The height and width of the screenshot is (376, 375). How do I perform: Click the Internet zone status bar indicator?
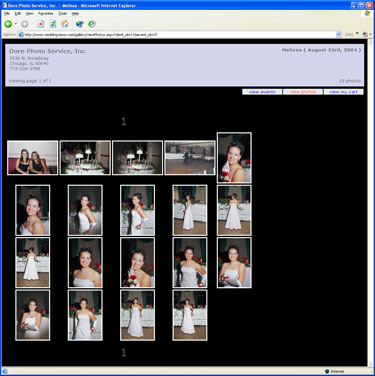click(x=334, y=371)
